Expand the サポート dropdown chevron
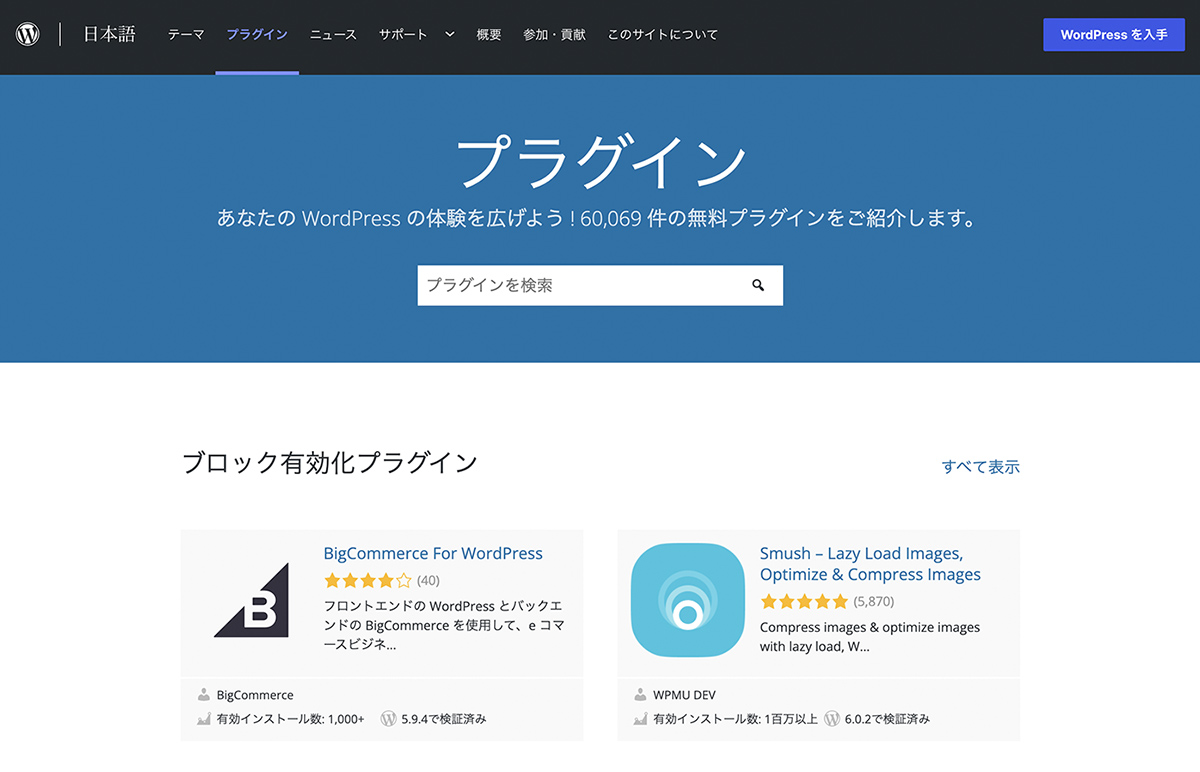The image size is (1200, 772). point(450,34)
